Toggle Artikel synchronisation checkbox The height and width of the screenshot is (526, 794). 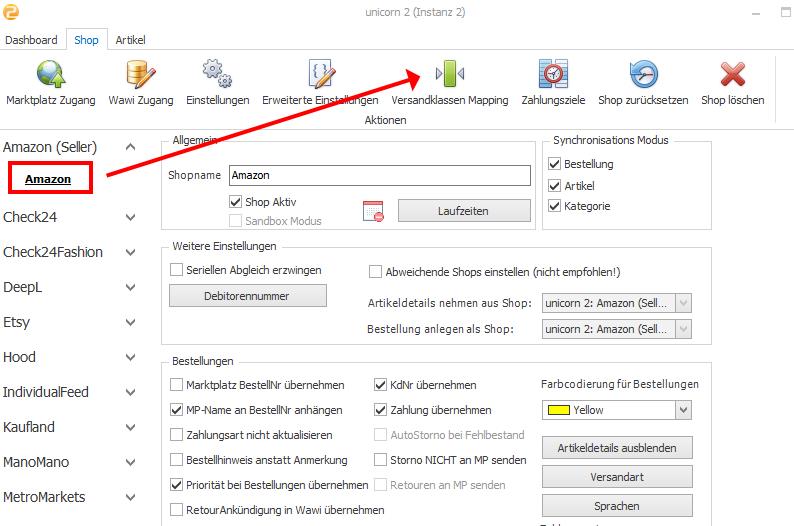pyautogui.click(x=554, y=186)
